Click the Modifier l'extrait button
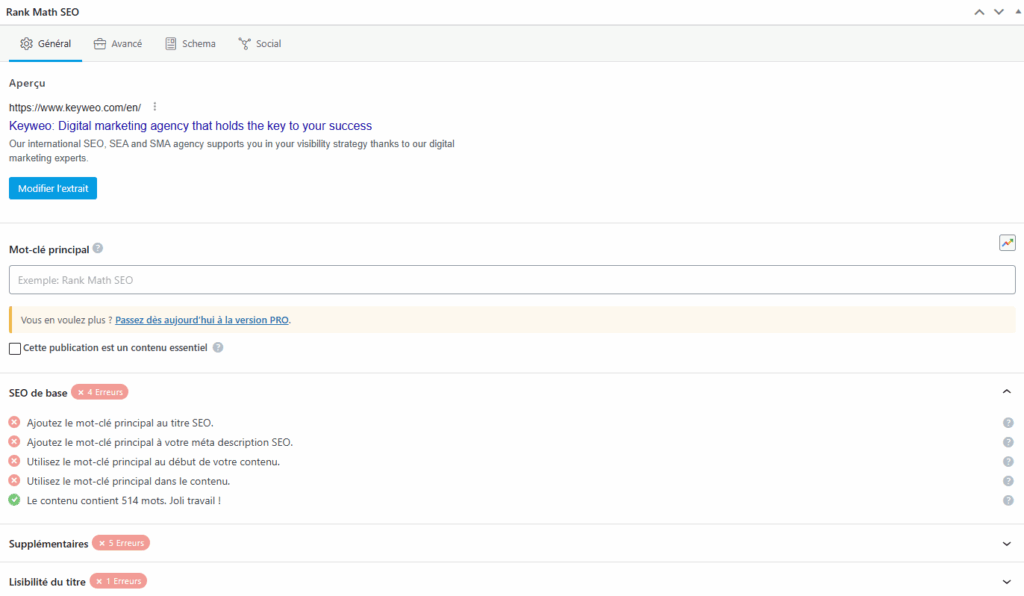The width and height of the screenshot is (1024, 596). click(52, 188)
